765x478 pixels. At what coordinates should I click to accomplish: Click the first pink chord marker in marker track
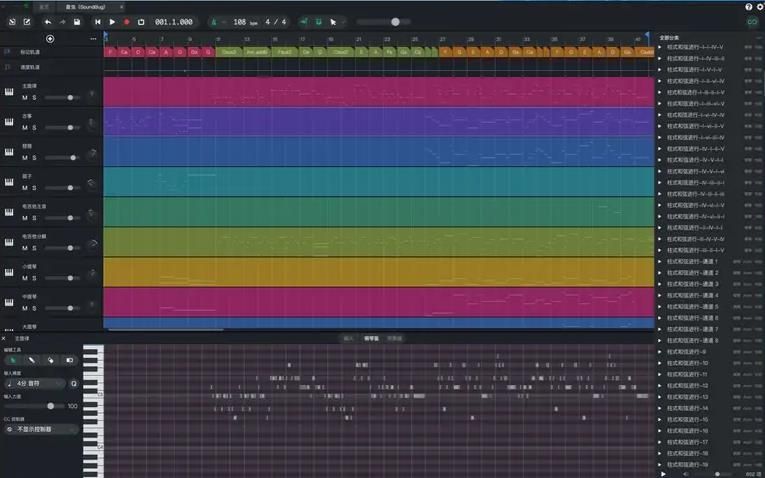[x=111, y=52]
